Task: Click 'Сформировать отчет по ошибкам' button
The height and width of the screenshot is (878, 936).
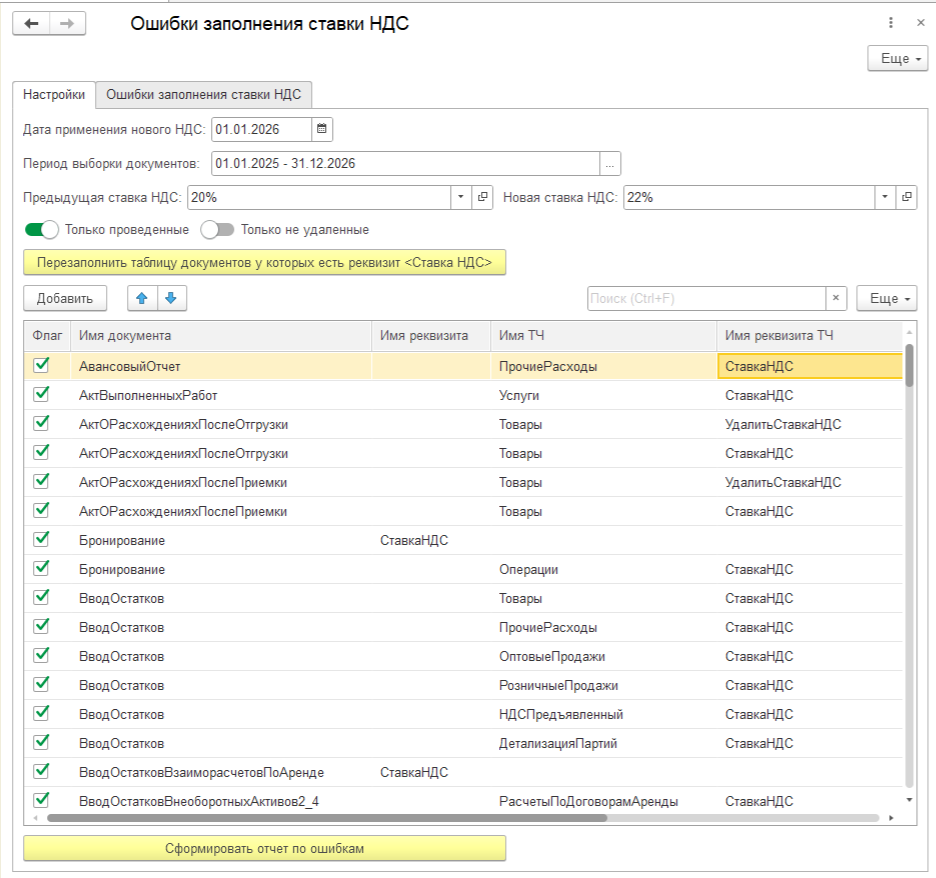Action: point(265,848)
